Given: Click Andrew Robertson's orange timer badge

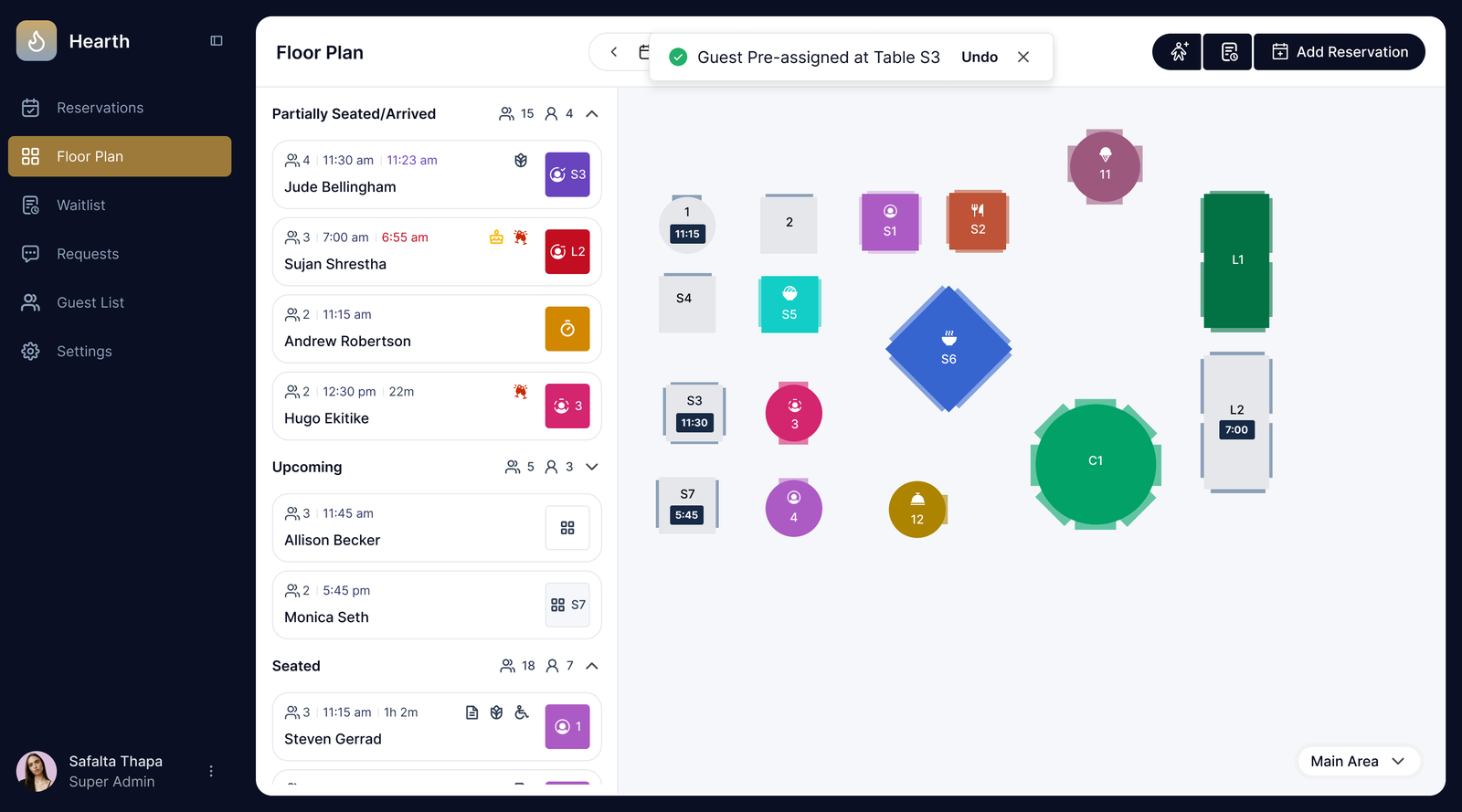Looking at the screenshot, I should pyautogui.click(x=567, y=329).
